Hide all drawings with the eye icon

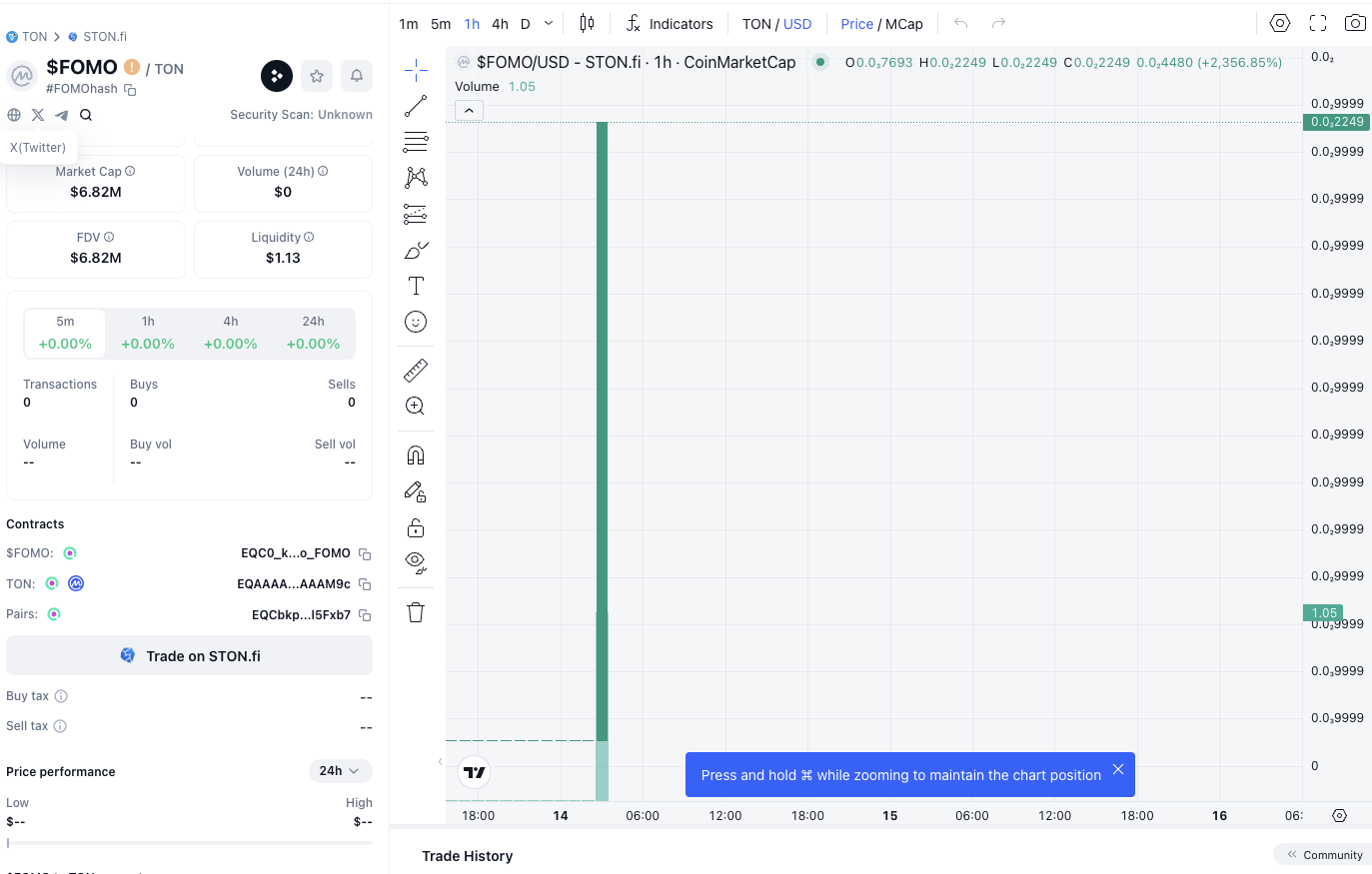416,562
